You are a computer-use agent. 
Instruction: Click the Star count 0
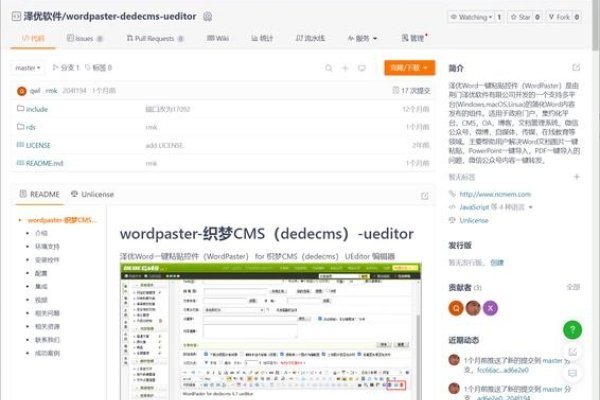pyautogui.click(x=537, y=17)
